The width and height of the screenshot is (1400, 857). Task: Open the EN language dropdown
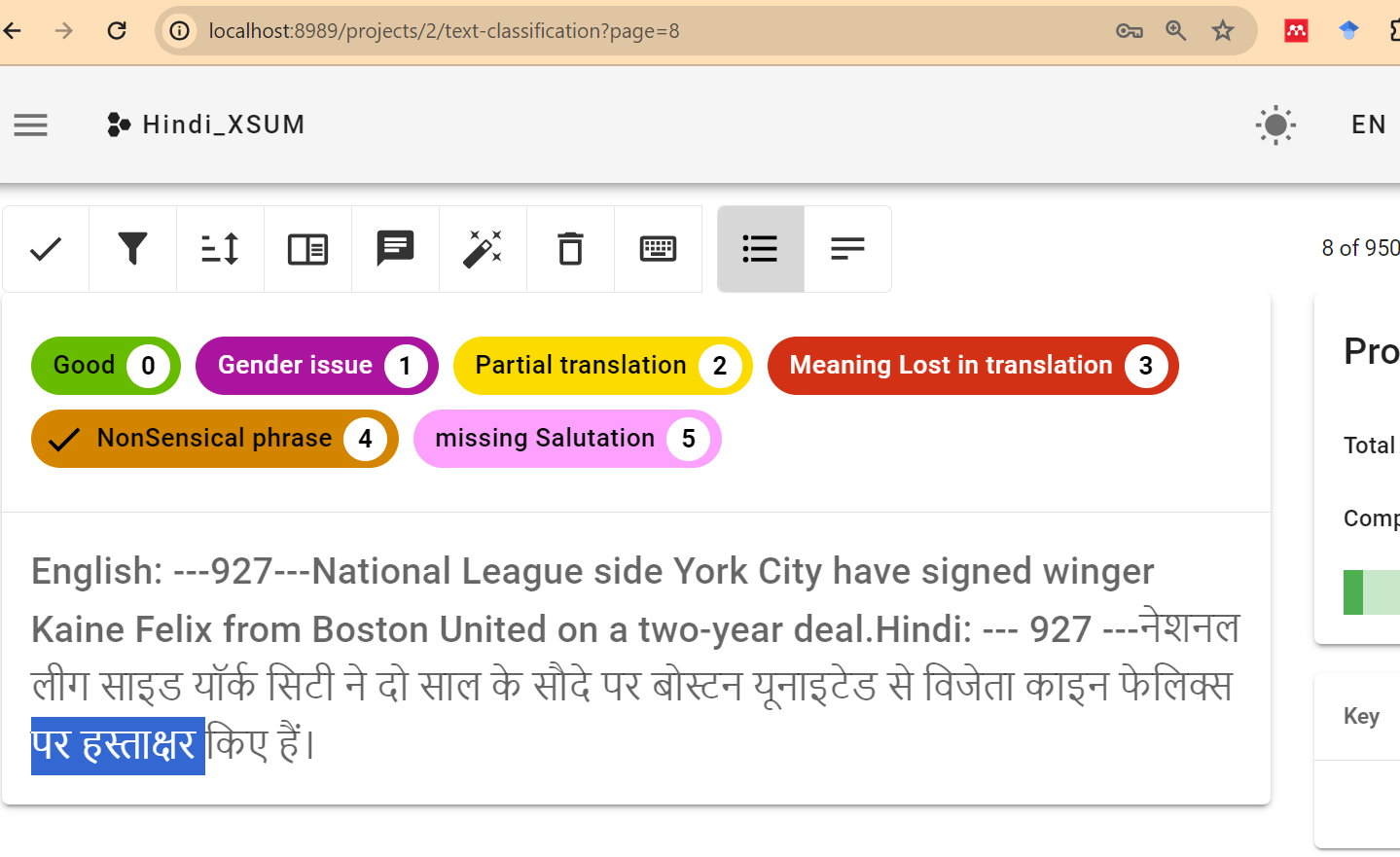1368,125
